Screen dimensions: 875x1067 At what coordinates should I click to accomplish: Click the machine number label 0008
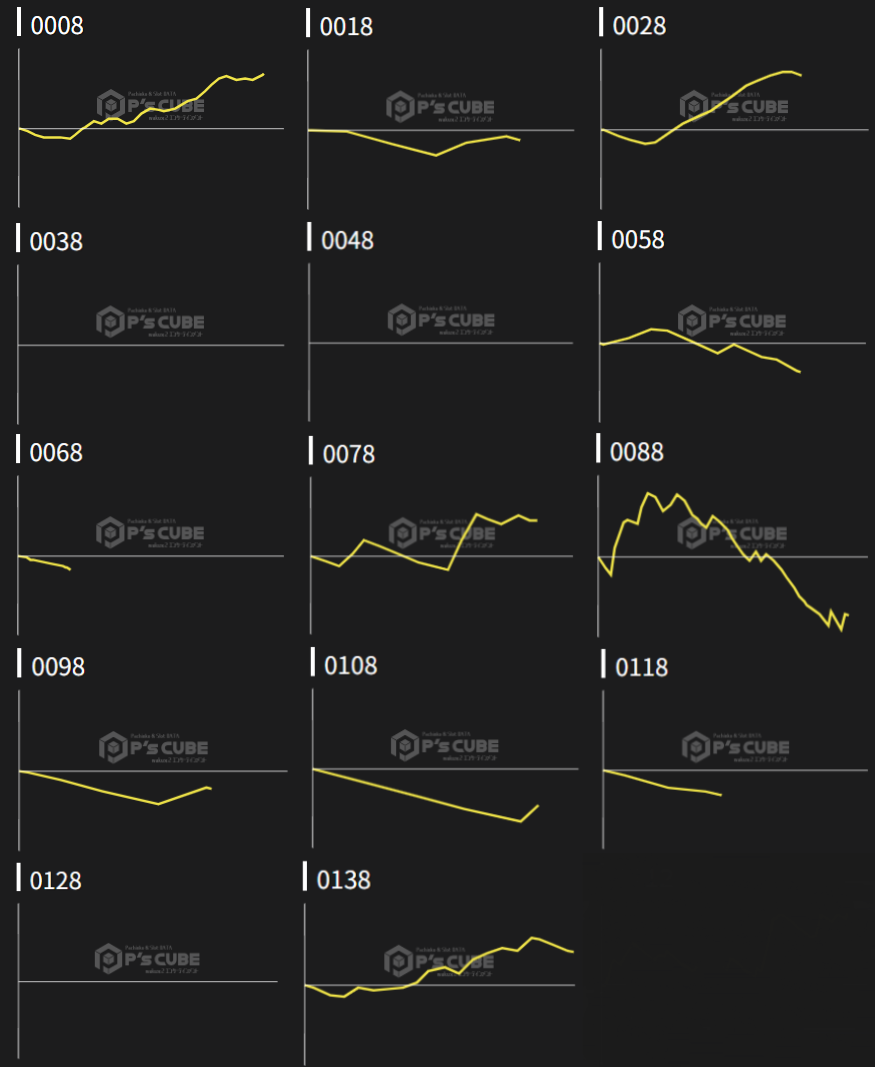57,26
